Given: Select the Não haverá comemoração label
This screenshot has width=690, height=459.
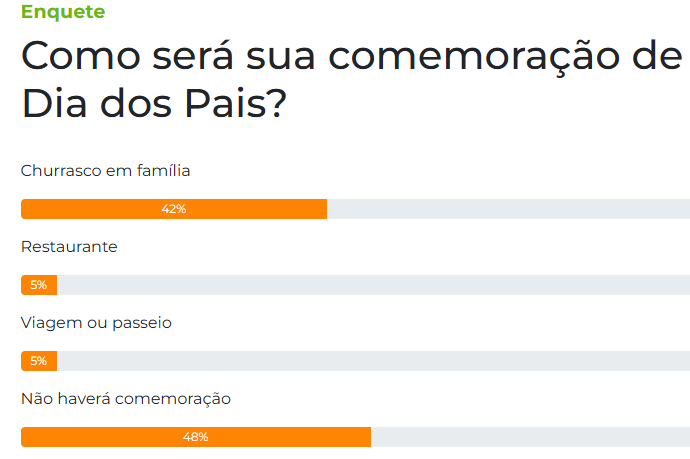Looking at the screenshot, I should tap(126, 399).
